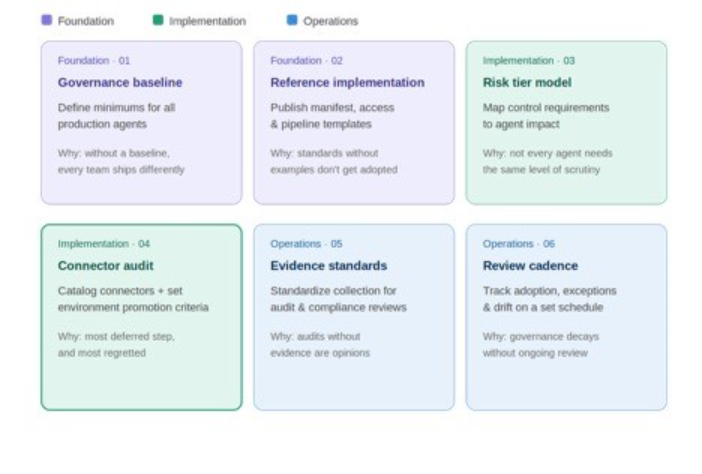
Task: Open the Review cadence card title
Action: (530, 265)
